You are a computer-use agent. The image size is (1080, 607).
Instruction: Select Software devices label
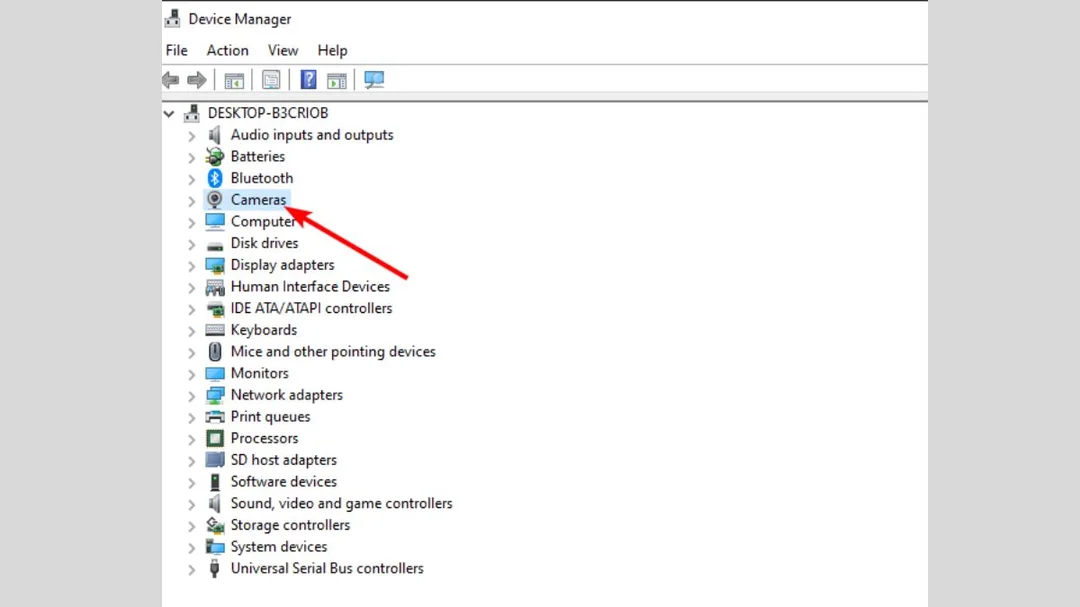coord(284,482)
